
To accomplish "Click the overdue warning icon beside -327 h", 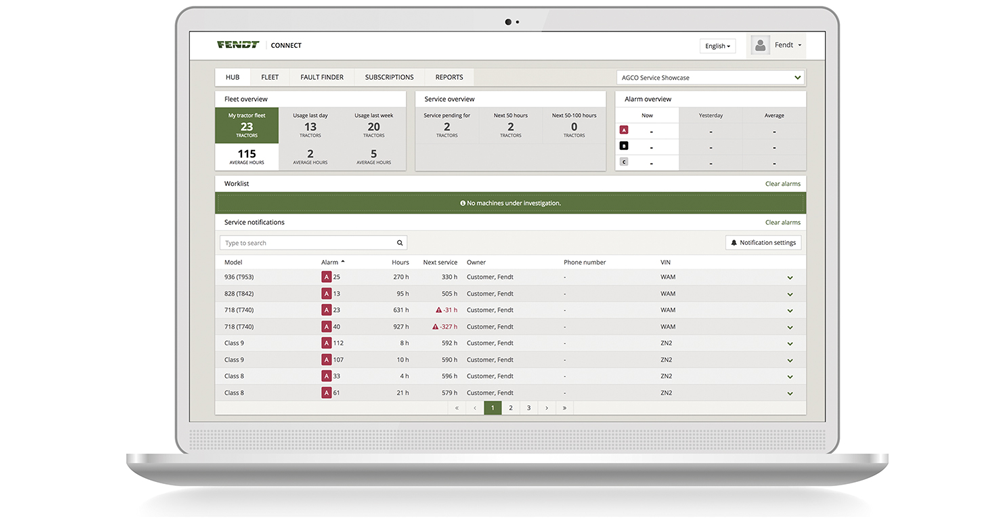I will tap(435, 327).
